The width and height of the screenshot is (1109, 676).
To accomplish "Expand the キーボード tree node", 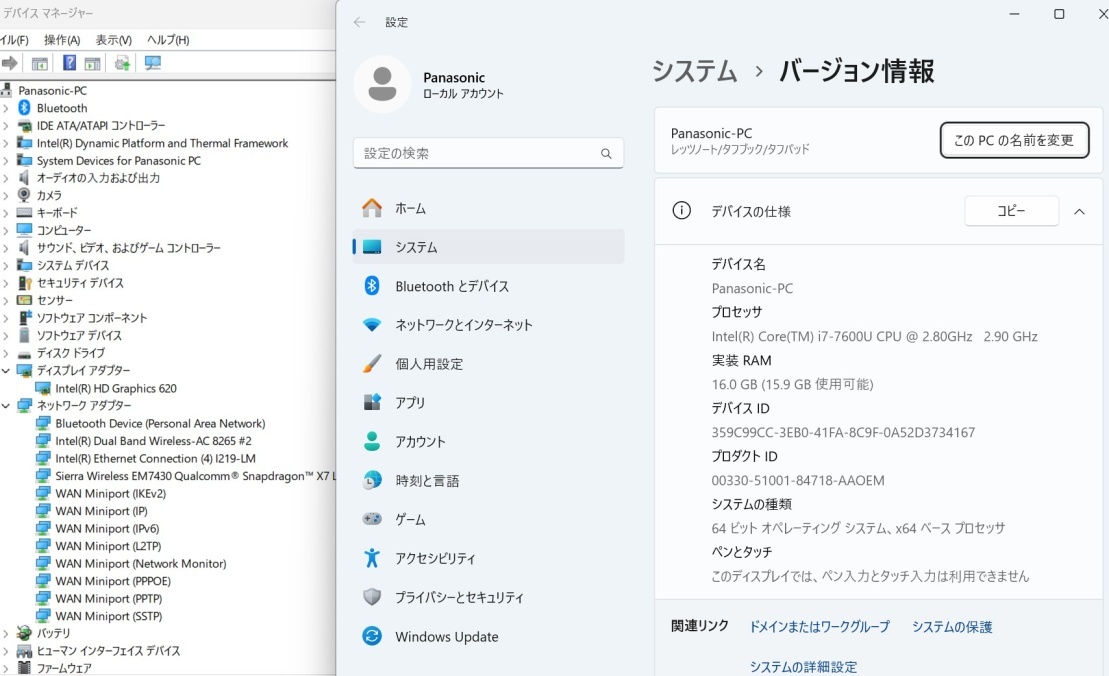I will pos(6,212).
